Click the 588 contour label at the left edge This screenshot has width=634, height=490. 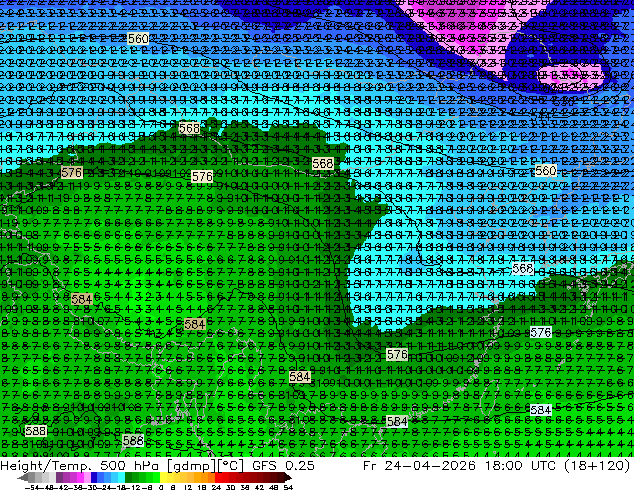point(36,431)
